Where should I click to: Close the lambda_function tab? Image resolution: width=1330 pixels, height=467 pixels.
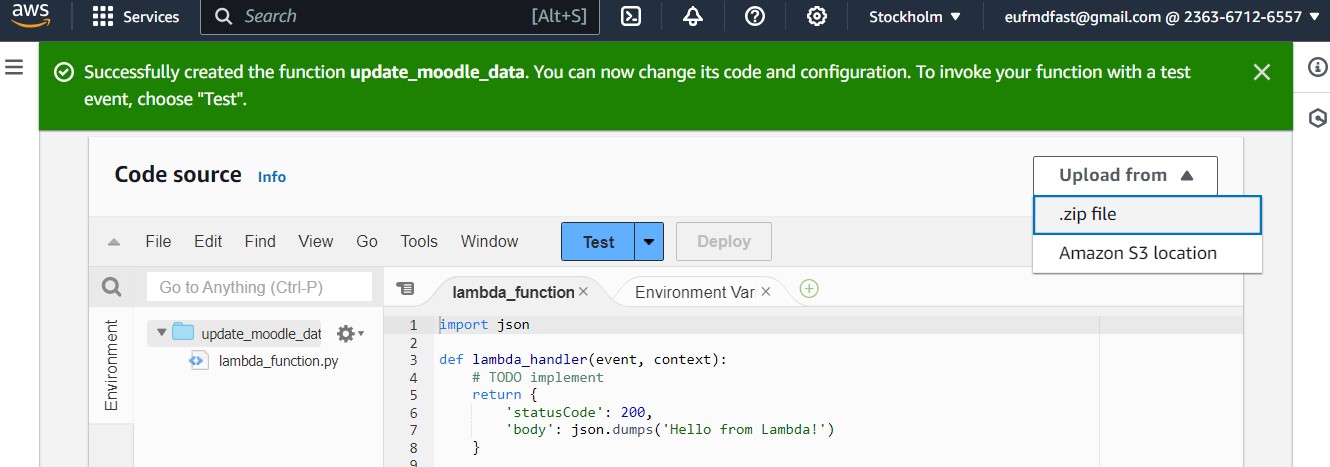click(584, 292)
